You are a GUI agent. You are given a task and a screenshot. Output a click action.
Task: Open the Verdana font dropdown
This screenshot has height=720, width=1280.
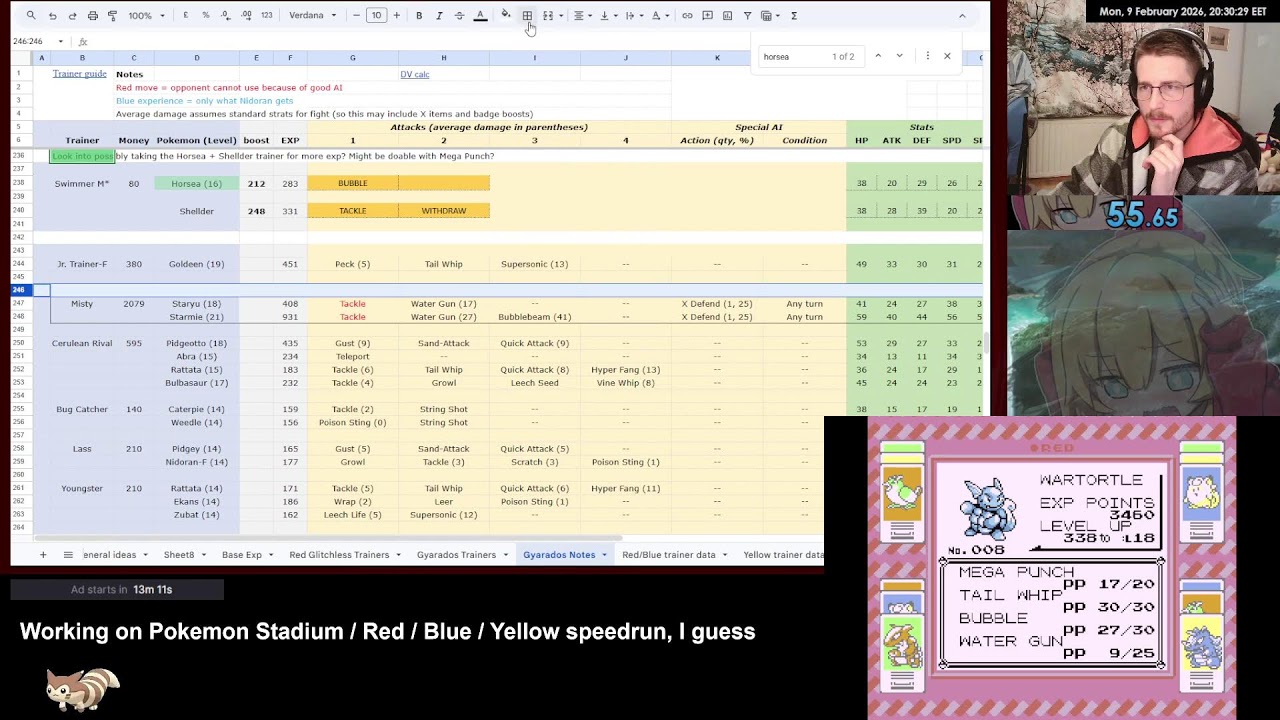[x=312, y=16]
